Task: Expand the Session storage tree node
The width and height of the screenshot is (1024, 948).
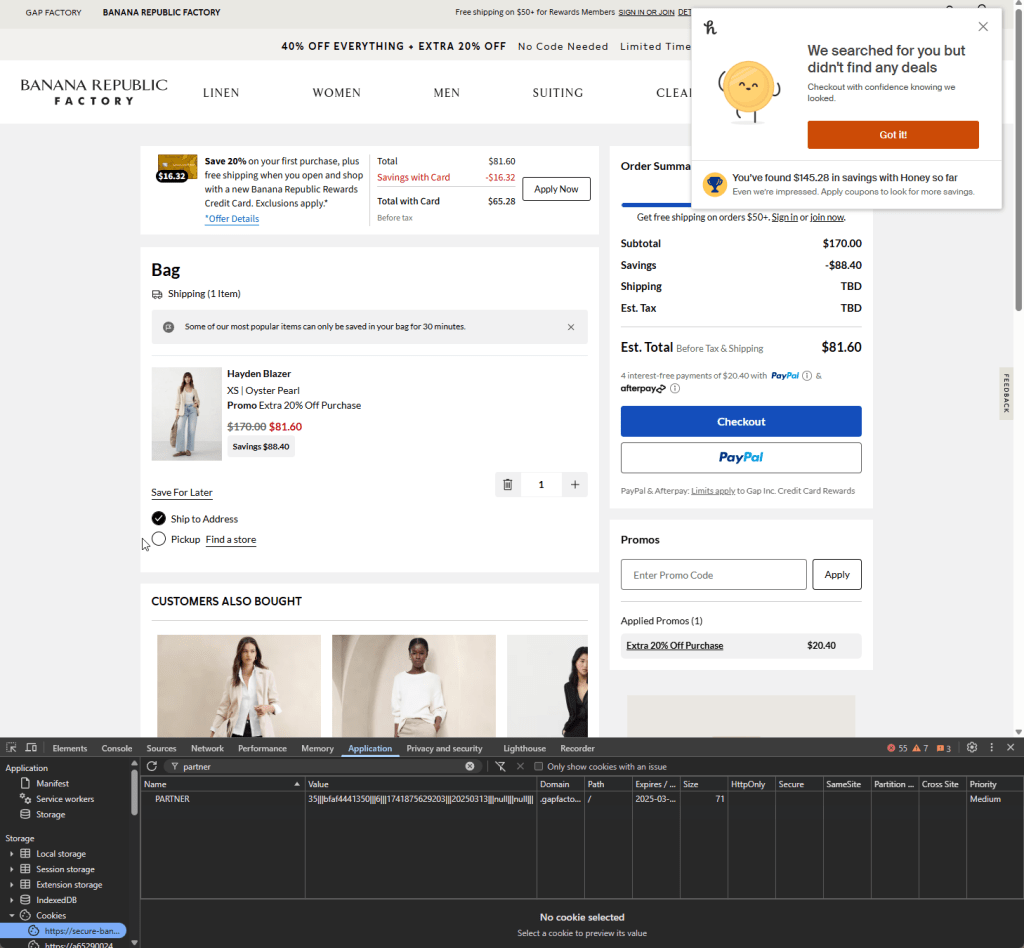Action: [x=12, y=869]
